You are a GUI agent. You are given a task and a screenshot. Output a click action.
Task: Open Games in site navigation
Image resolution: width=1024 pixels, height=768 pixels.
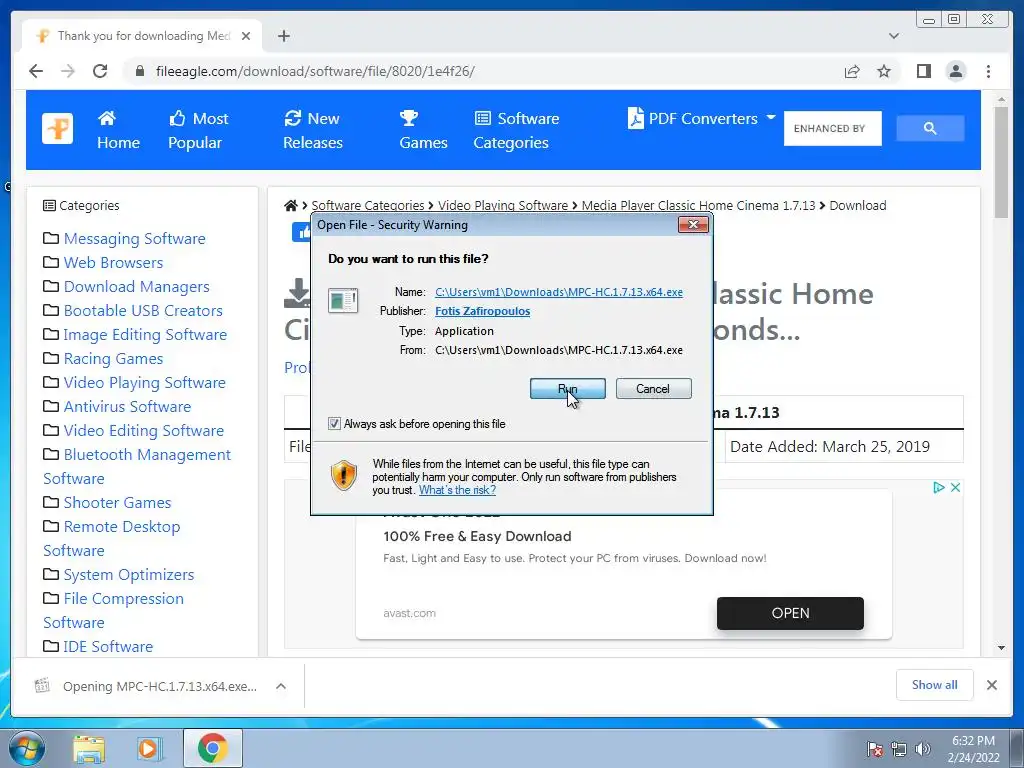tap(423, 130)
